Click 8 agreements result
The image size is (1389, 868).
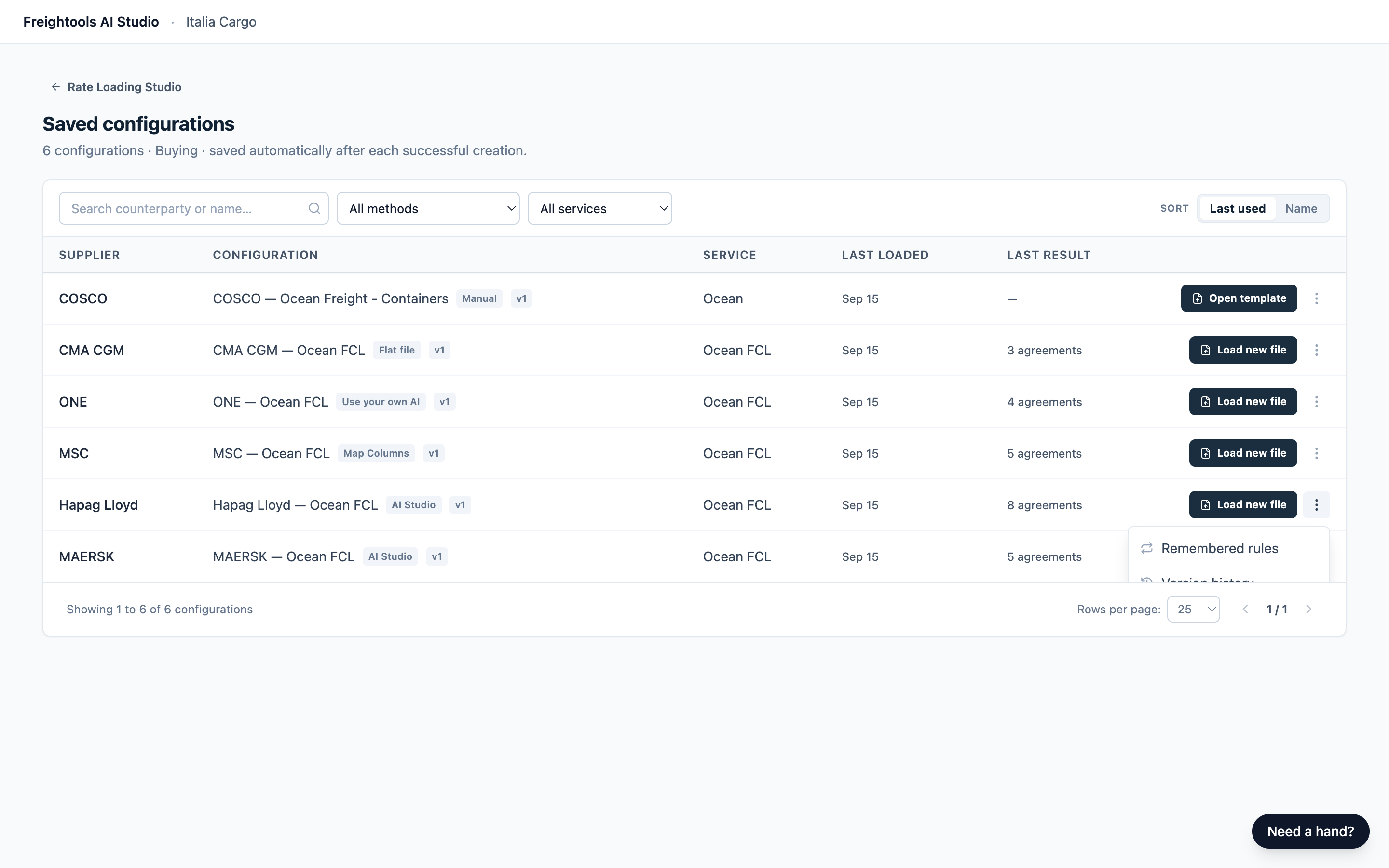click(1044, 505)
